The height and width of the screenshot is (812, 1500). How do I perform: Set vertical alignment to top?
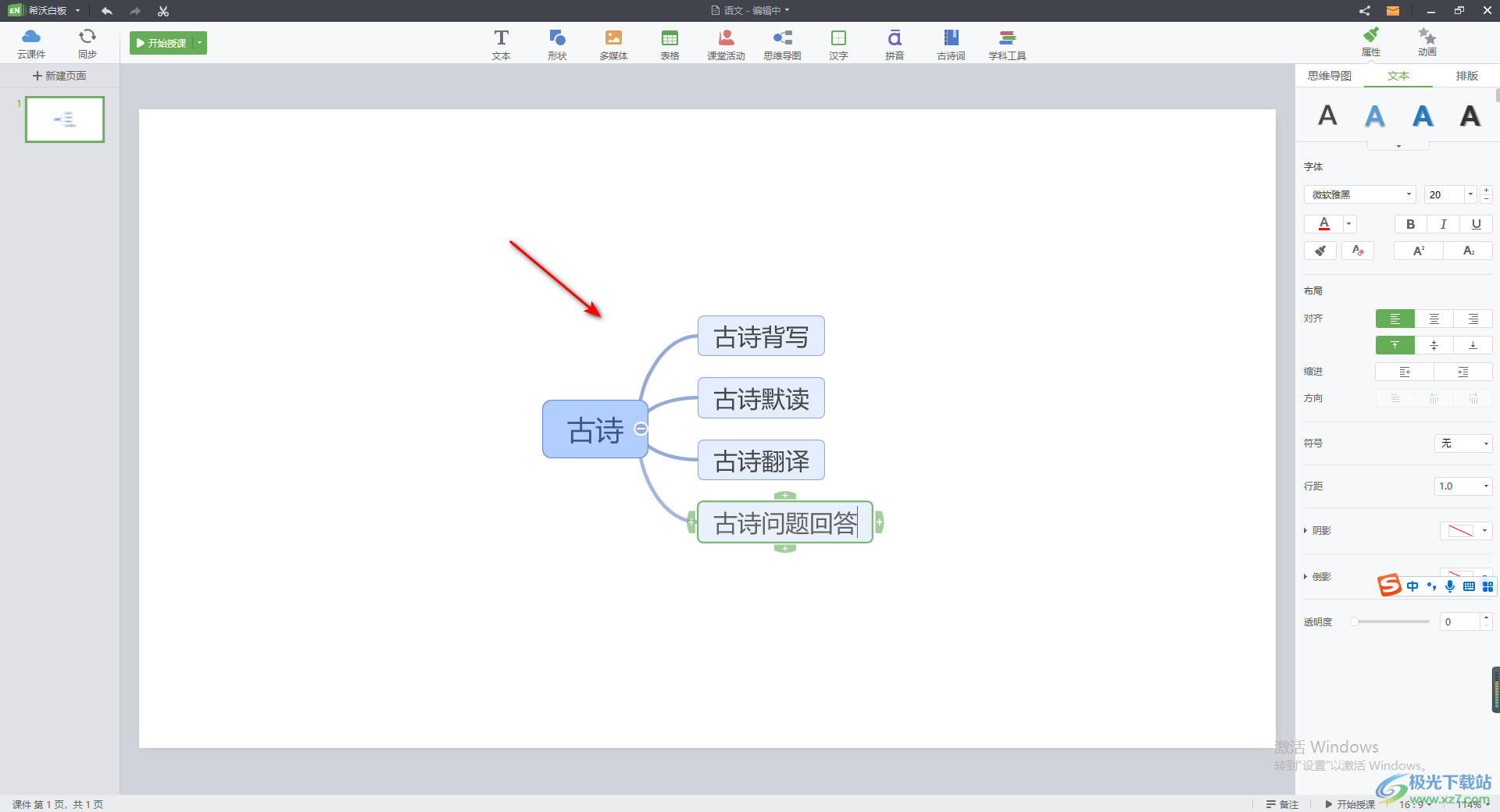tap(1395, 345)
